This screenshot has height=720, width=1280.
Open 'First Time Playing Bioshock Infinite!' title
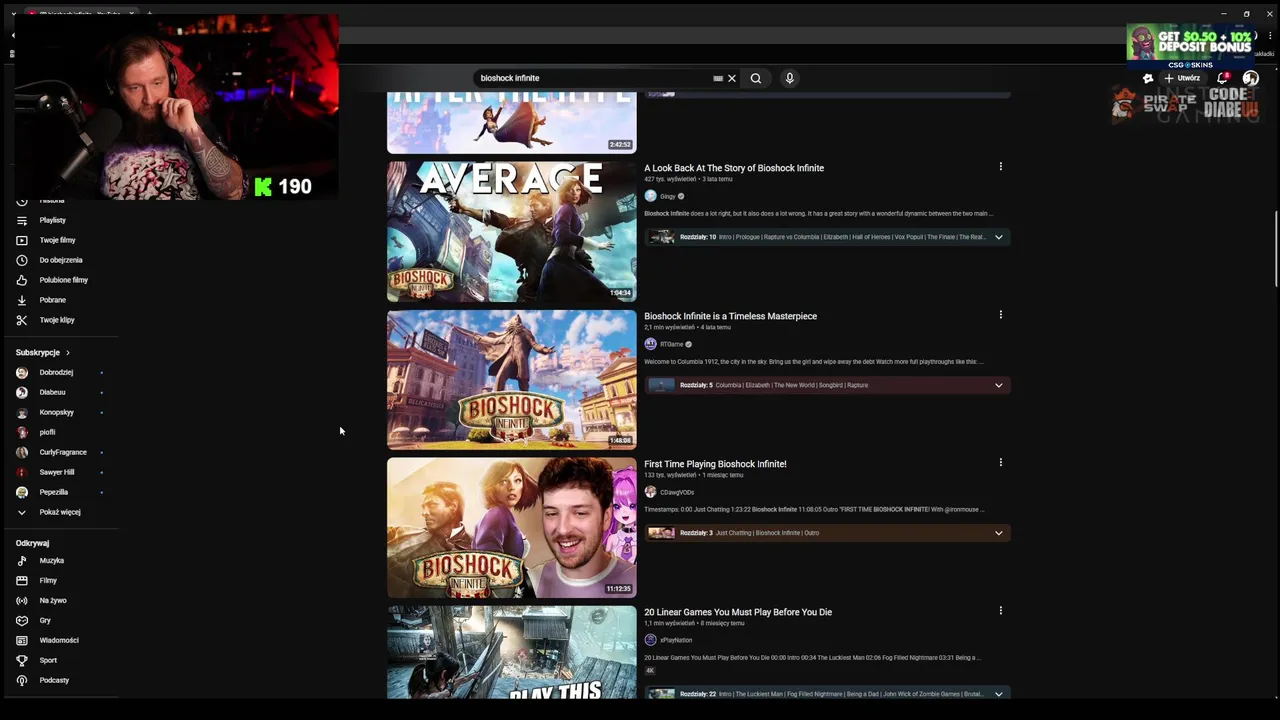click(715, 464)
